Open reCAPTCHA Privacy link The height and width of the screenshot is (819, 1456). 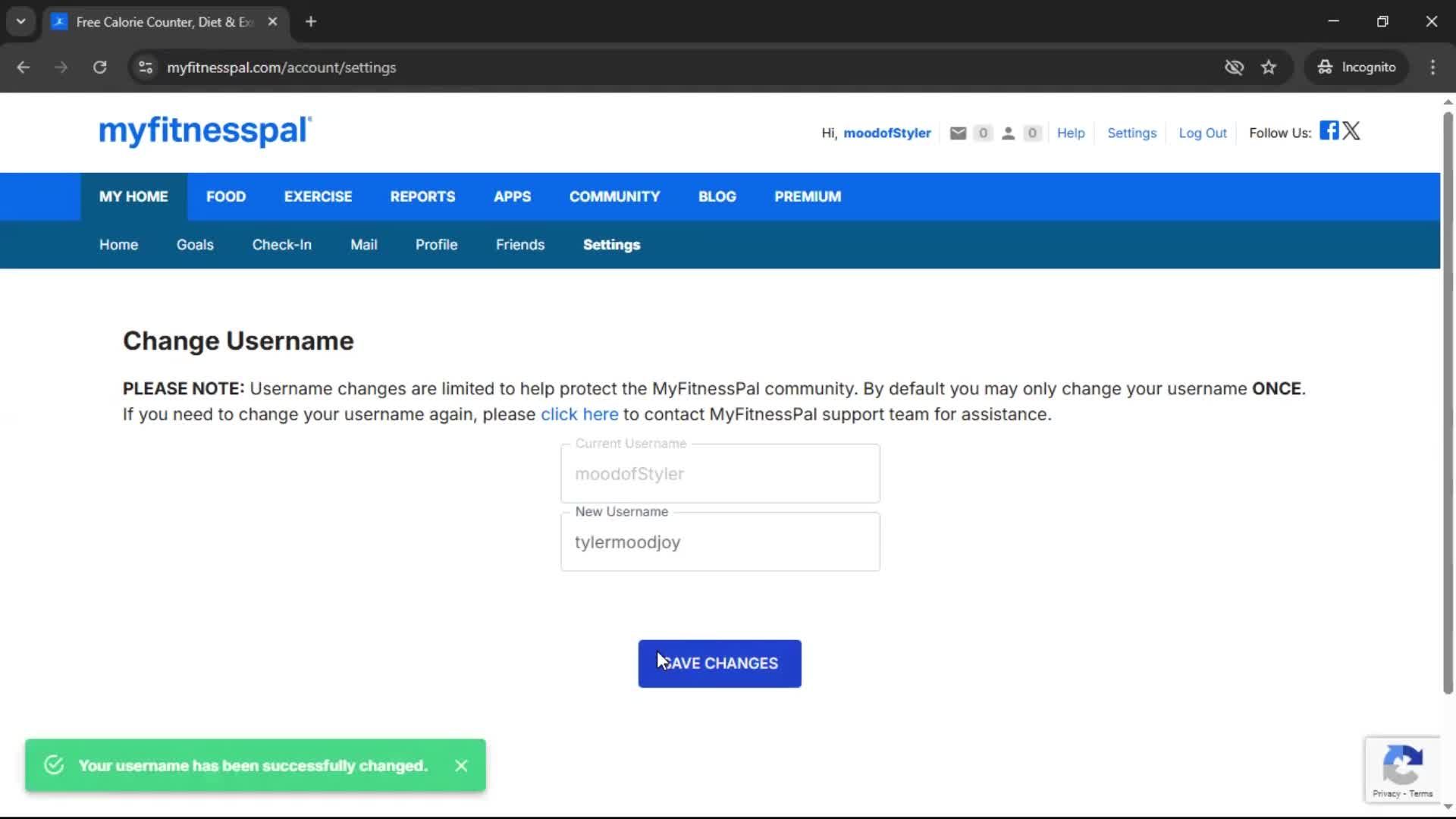tap(1386, 794)
